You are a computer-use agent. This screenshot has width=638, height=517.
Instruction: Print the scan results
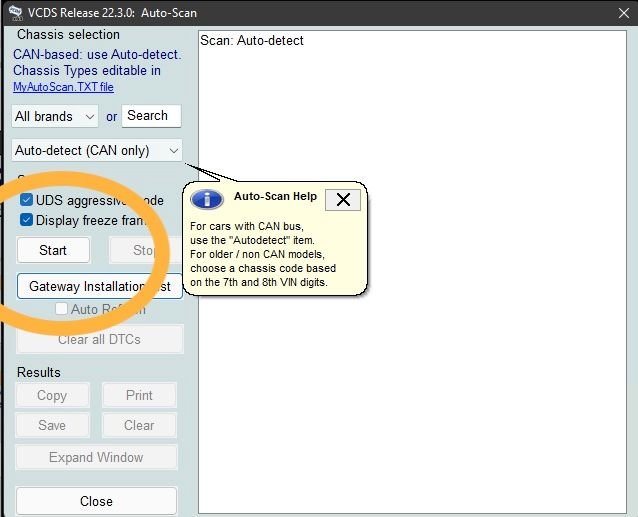(139, 395)
